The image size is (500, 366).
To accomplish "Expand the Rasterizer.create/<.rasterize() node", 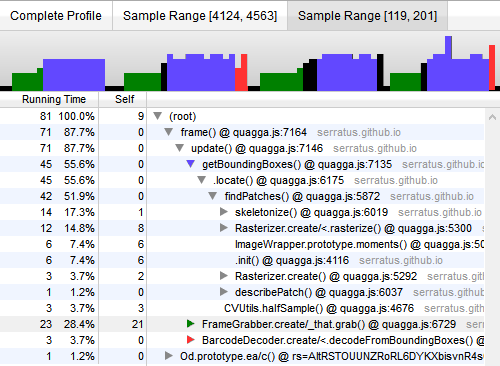I will 224,228.
